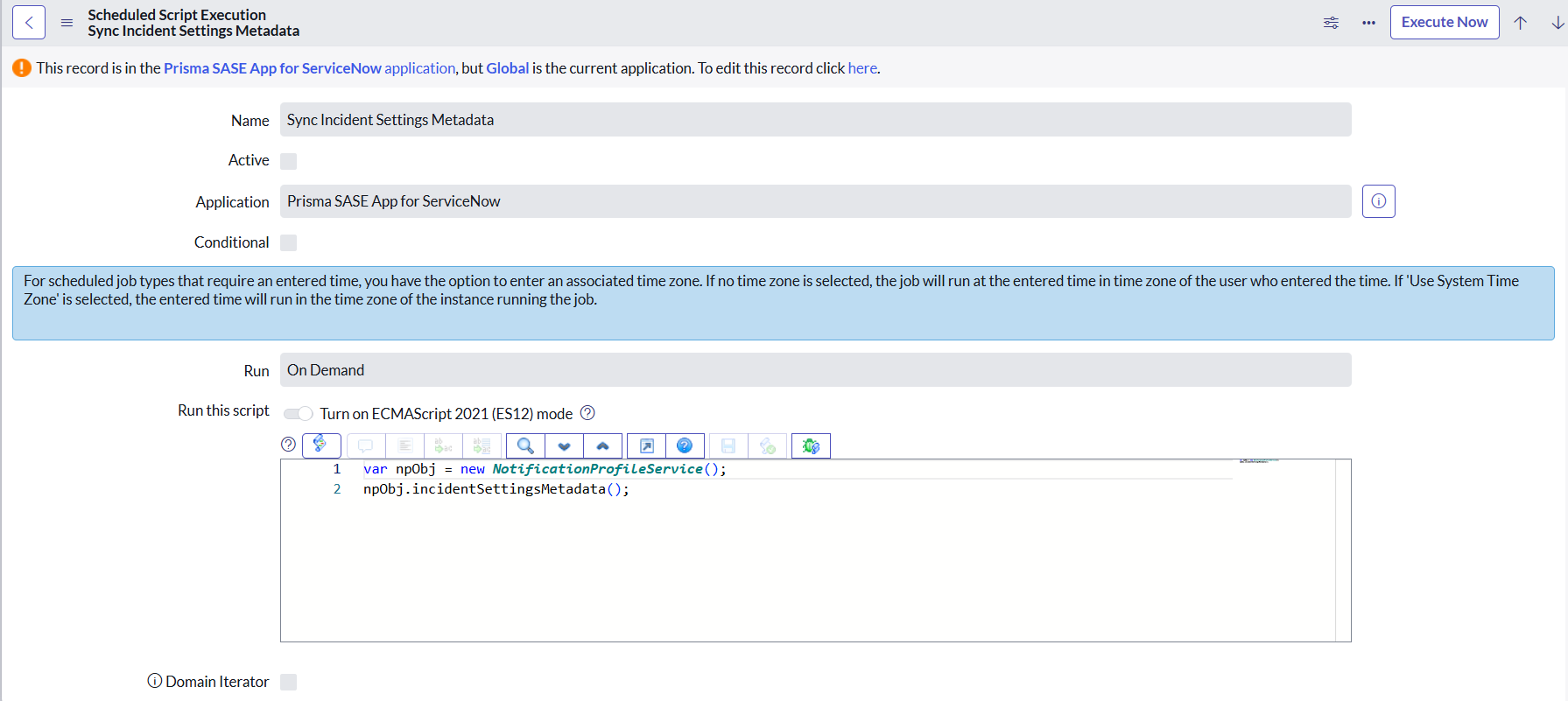Open the script debugger bug icon
This screenshot has width=1568, height=701.
tap(811, 446)
